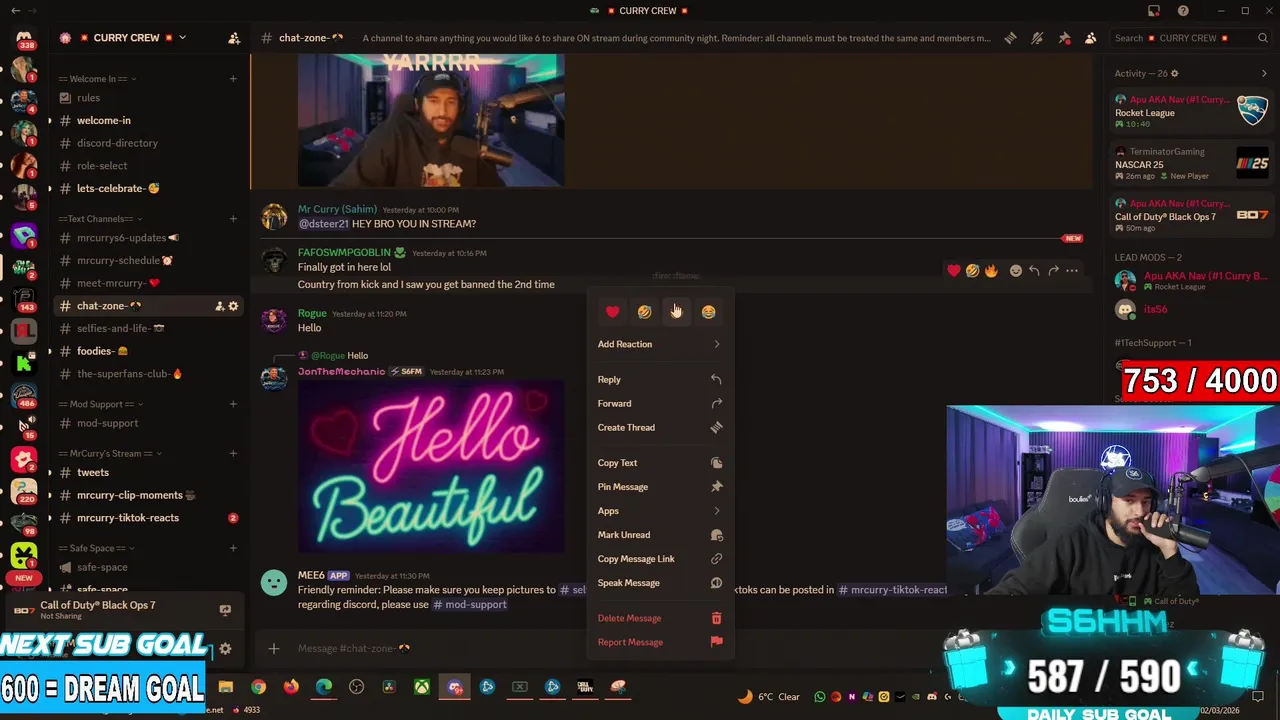Select Reply in context menu
Screen dimensions: 1280x720
coord(660,380)
